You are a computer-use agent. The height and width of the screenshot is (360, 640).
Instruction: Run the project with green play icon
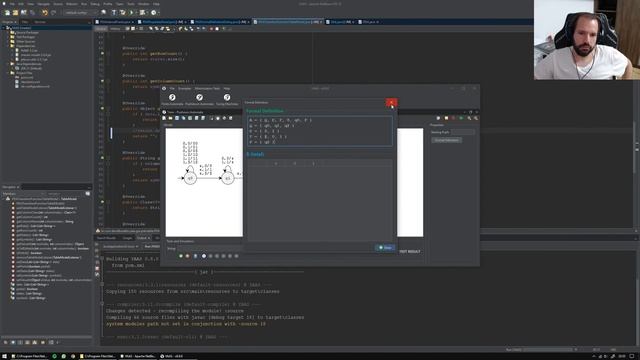point(131,13)
